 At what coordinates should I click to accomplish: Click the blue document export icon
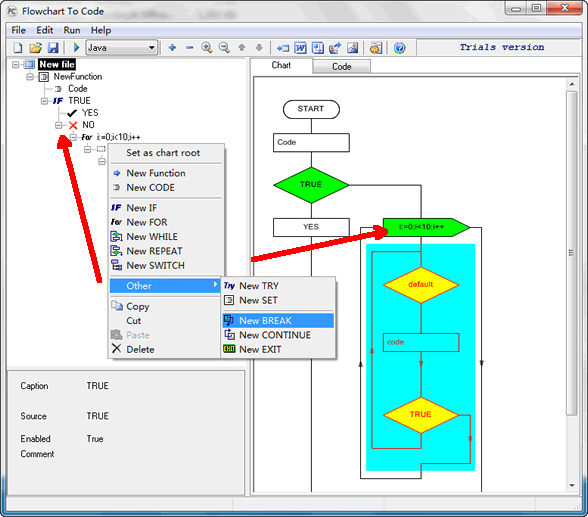(318, 48)
